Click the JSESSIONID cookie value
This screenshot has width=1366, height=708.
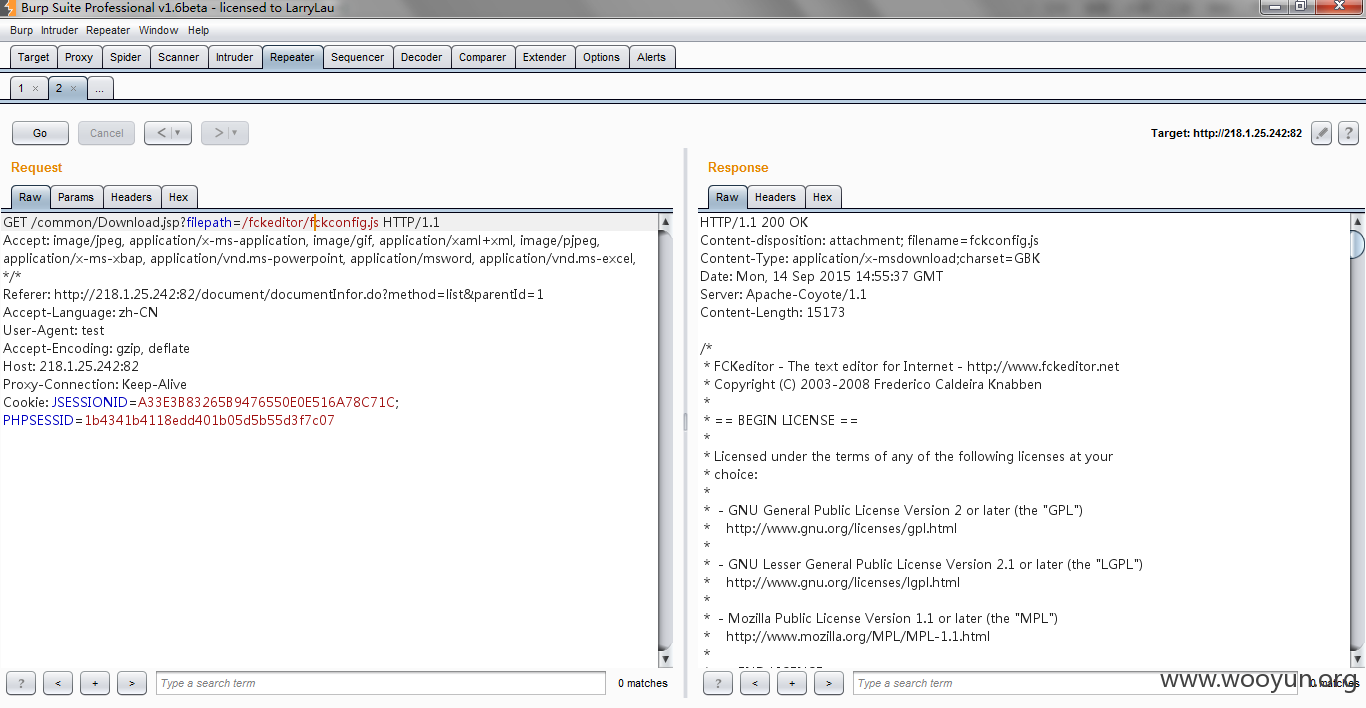pos(266,402)
